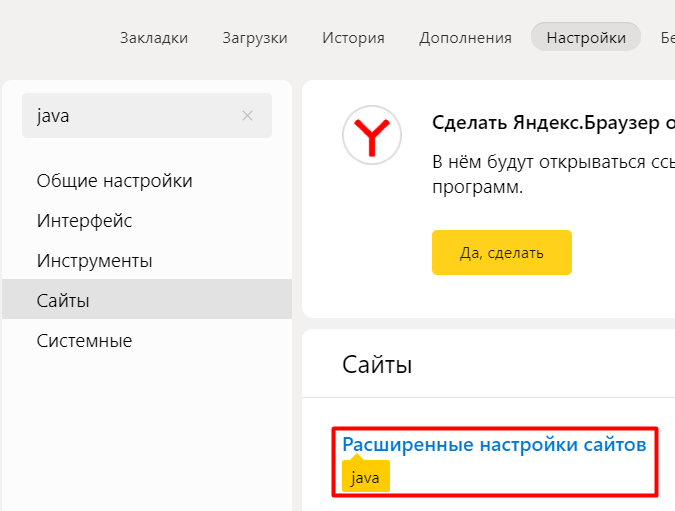675x511 pixels.
Task: Click the yellow Да, сделать button
Action: [502, 252]
